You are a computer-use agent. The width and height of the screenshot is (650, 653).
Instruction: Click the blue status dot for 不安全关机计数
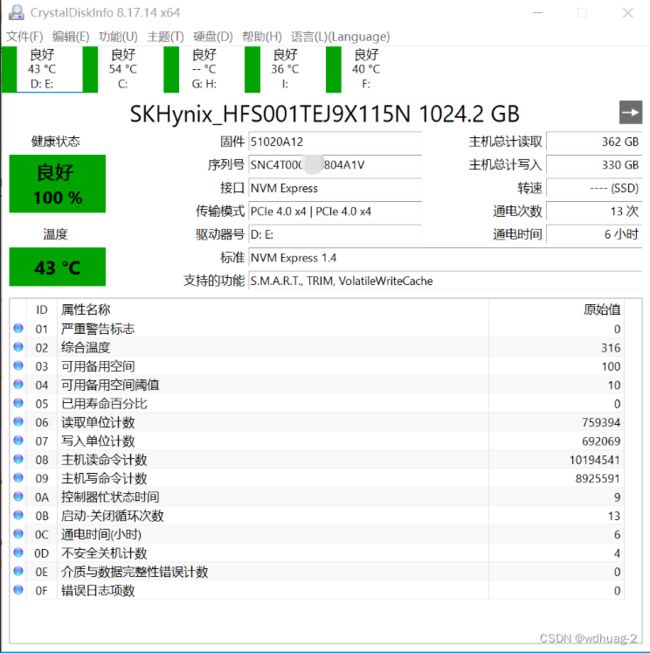pos(18,552)
